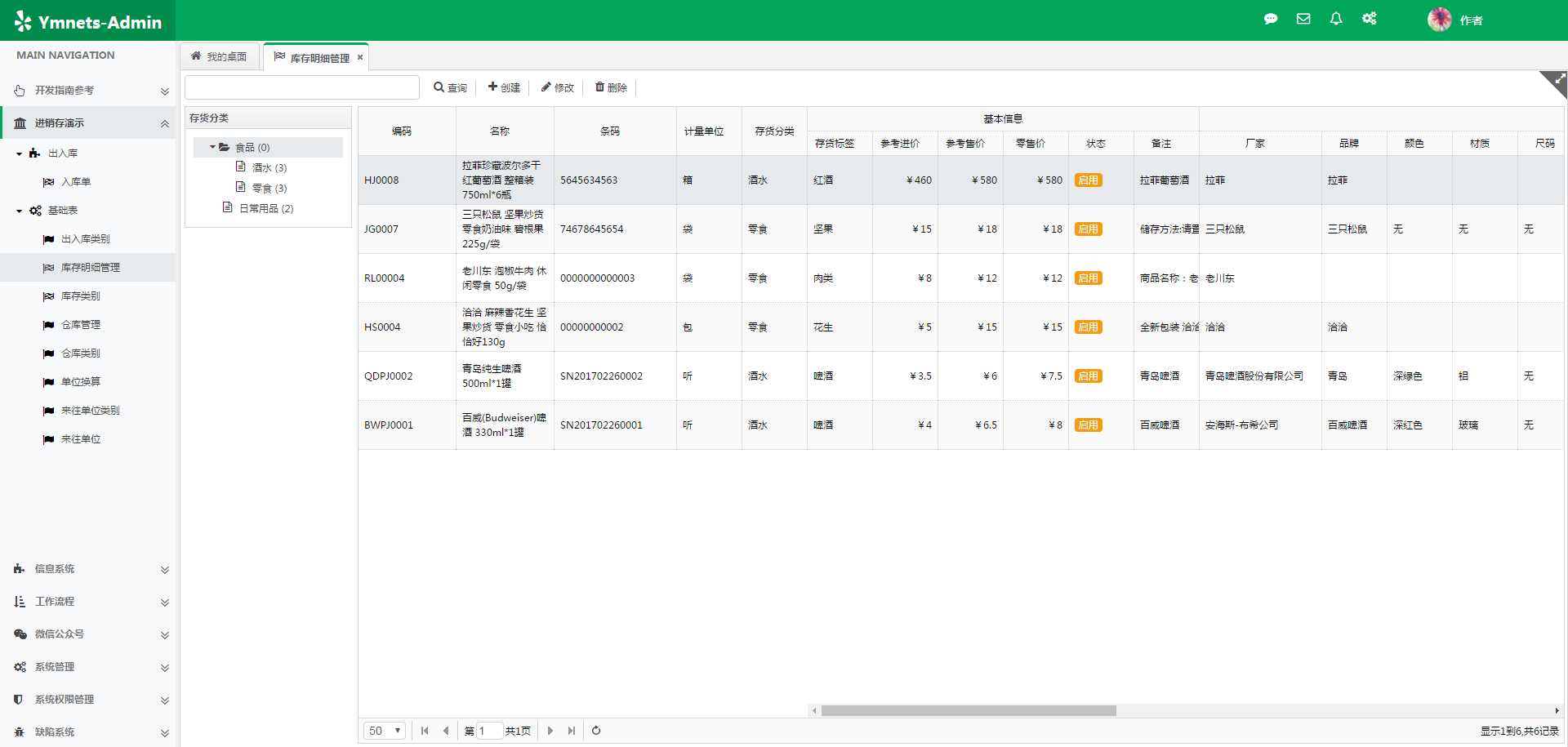Viewport: 1568px width, 747px height.
Task: Click the shield icon of 系统权限管理
Action: coord(19,700)
